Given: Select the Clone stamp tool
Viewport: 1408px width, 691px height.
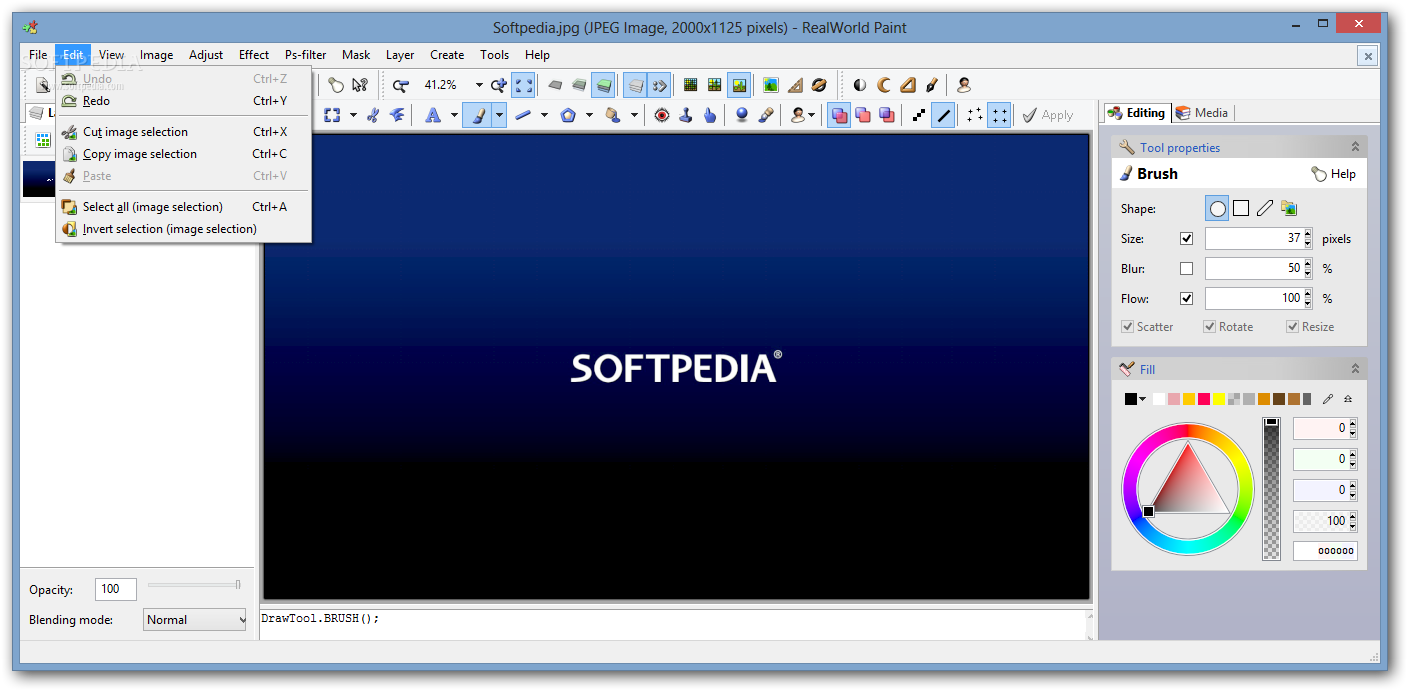Looking at the screenshot, I should pos(686,115).
